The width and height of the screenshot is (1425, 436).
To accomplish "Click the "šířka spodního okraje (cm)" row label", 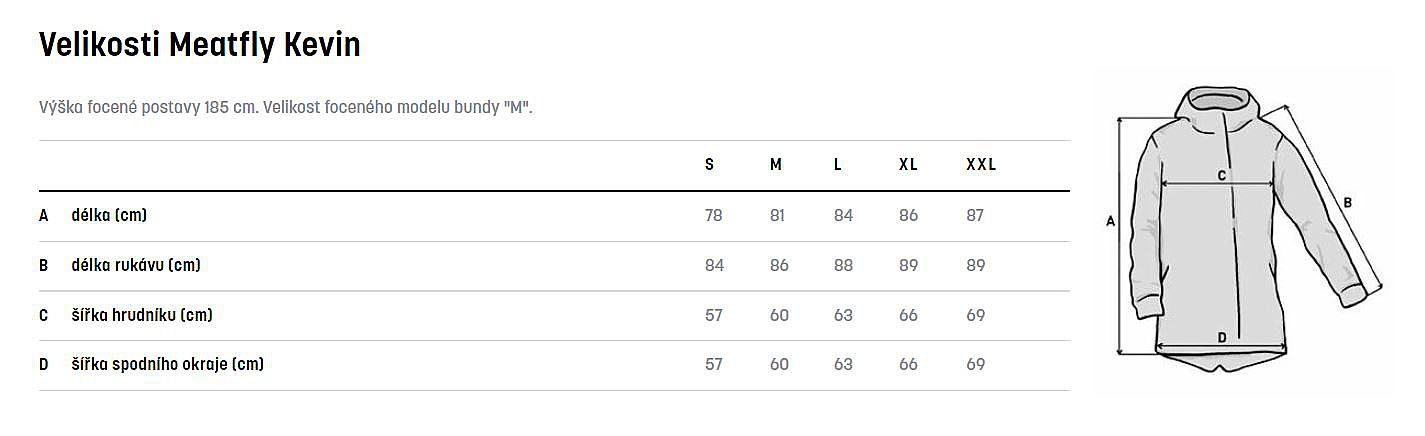I will click(167, 365).
